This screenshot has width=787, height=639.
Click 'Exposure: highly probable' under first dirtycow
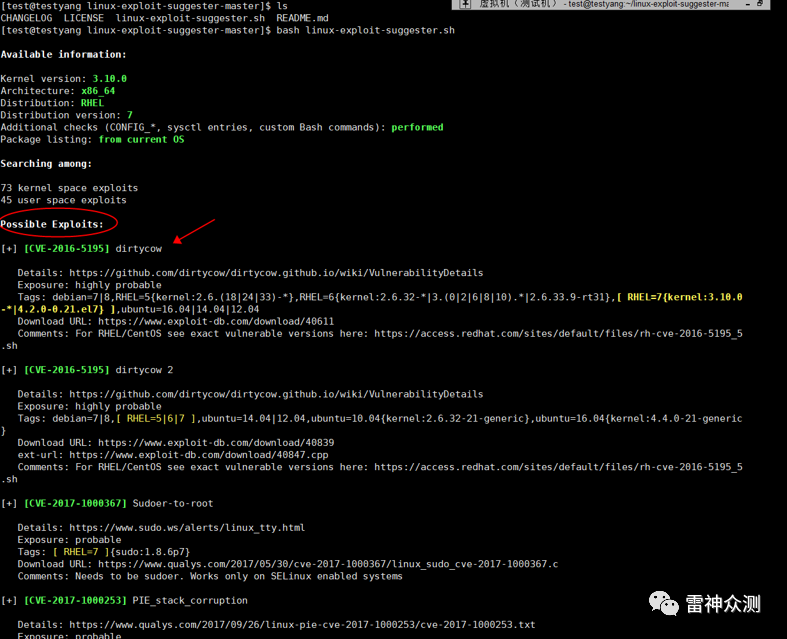coord(89,285)
